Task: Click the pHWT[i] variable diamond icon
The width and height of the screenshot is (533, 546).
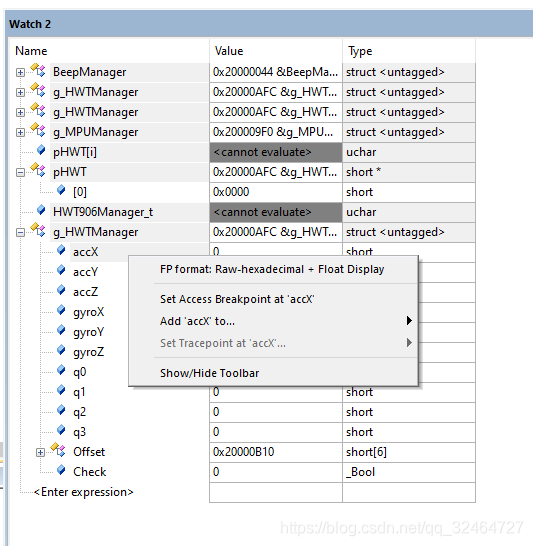Action: tap(41, 150)
